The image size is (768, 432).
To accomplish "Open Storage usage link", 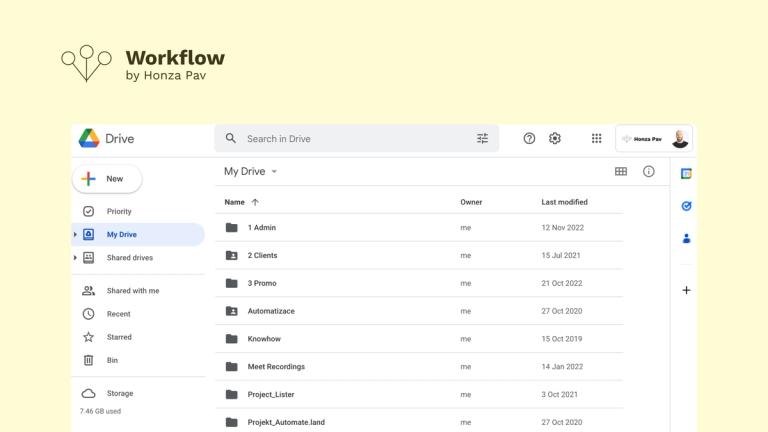I will pyautogui.click(x=120, y=393).
